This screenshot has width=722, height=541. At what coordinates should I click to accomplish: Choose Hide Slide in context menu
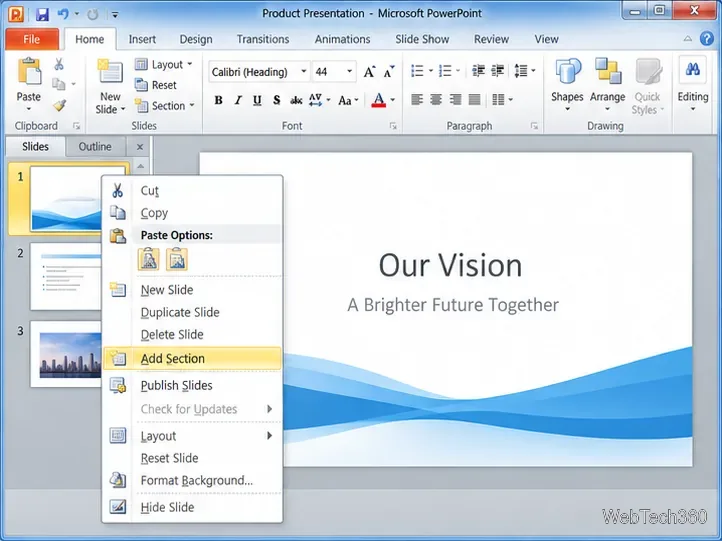tap(192, 507)
